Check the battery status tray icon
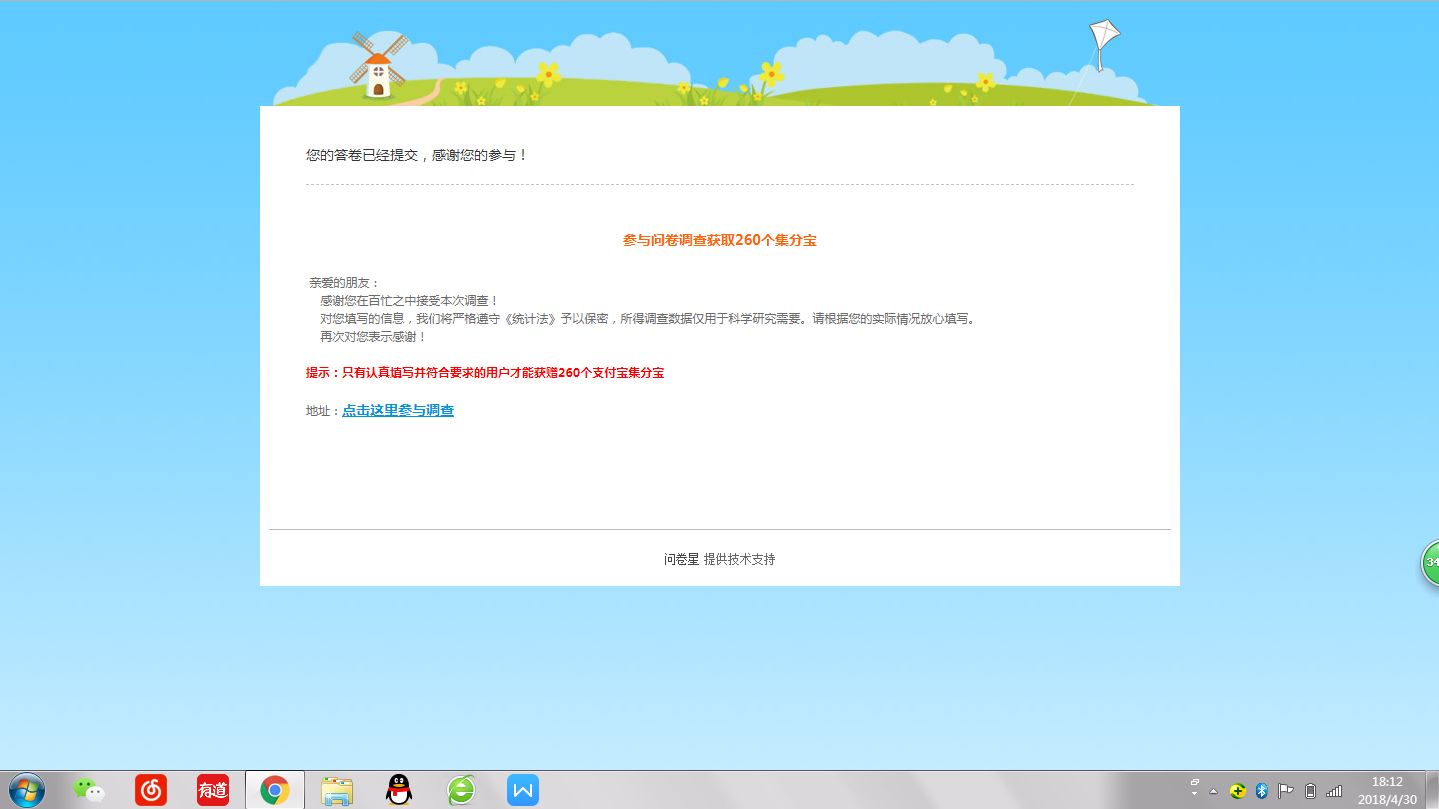Viewport: 1439px width, 809px height. click(1310, 791)
